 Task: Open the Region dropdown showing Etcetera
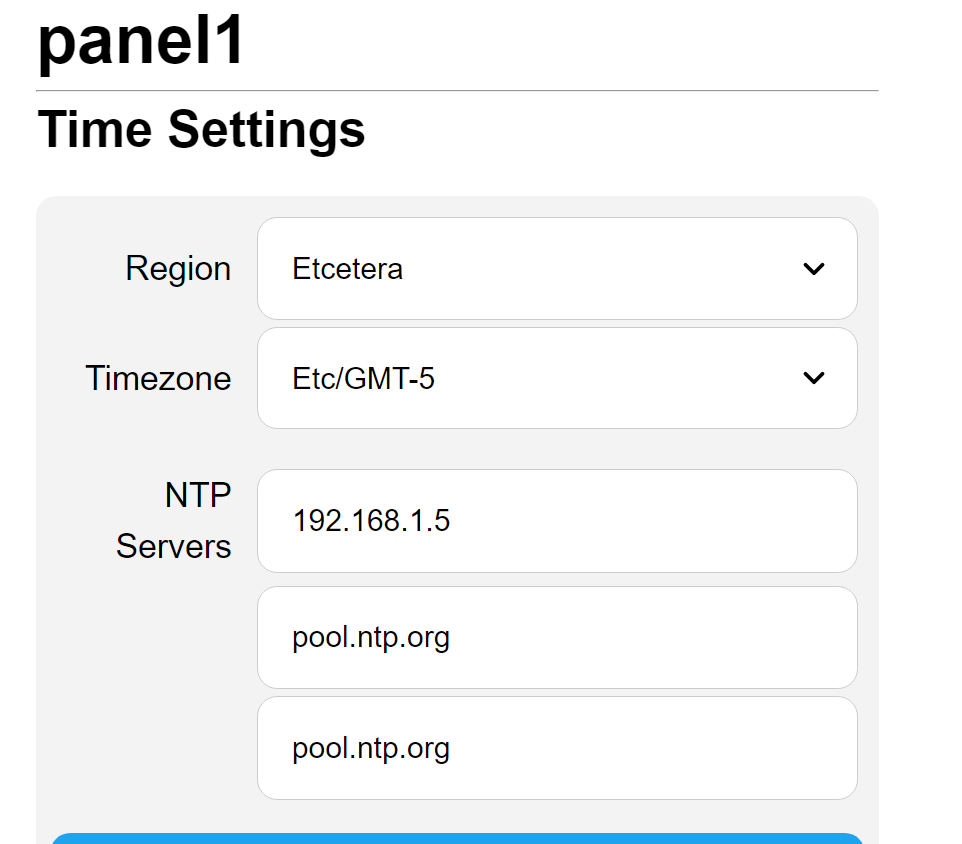click(556, 269)
